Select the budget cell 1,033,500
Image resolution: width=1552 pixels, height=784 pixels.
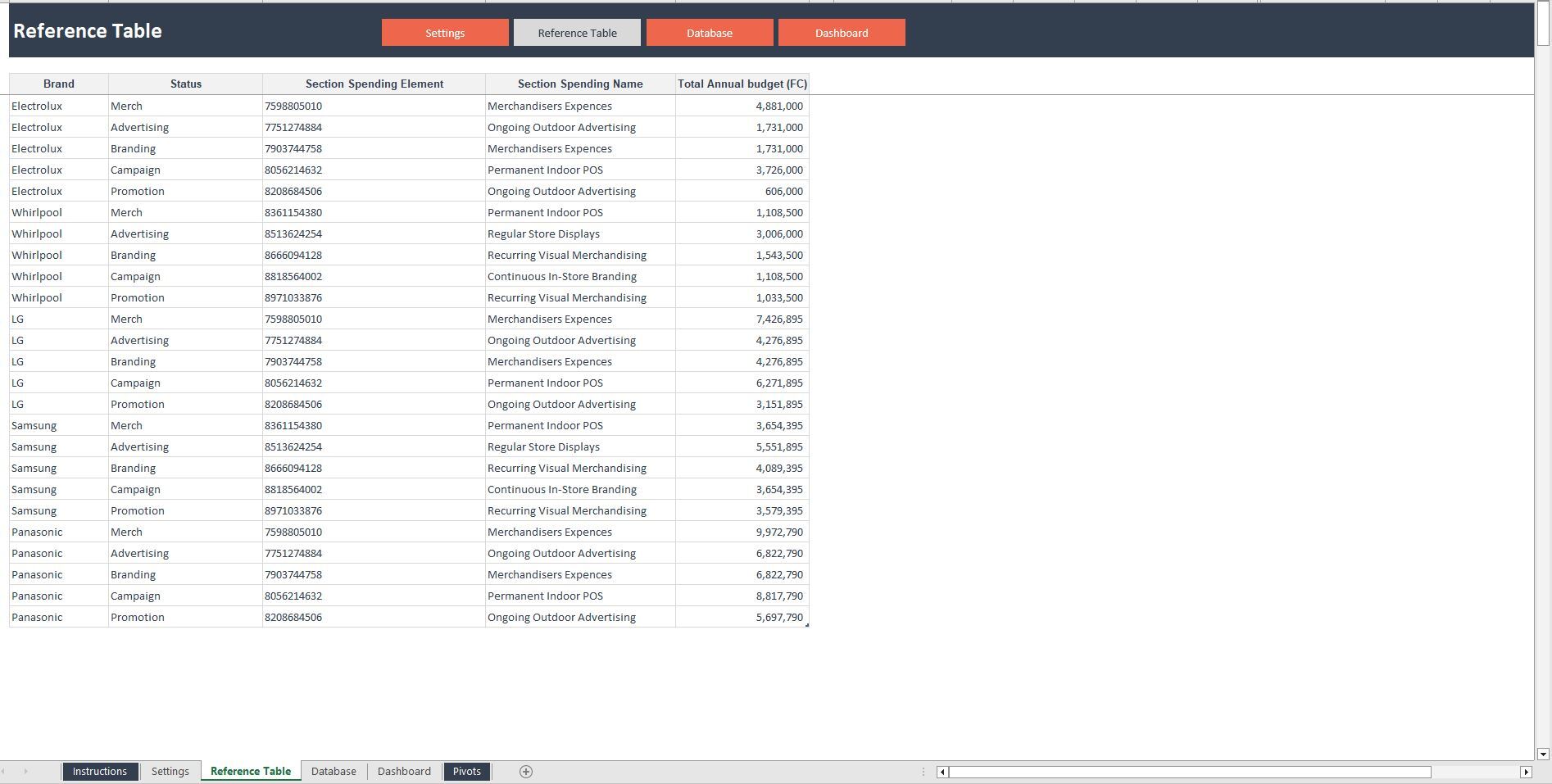[742, 297]
